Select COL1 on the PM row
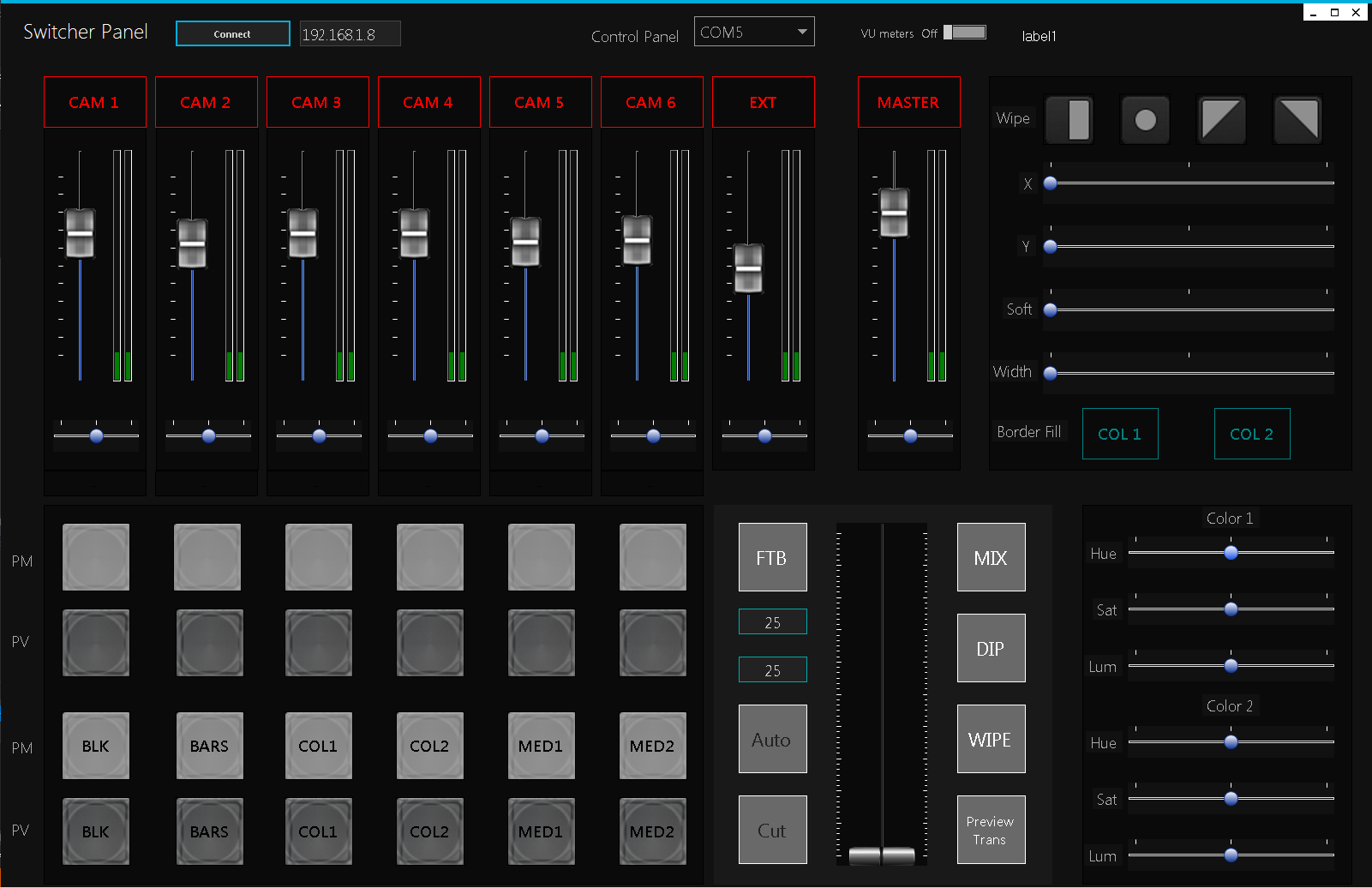Screen dimensions: 1372x888 pos(319,746)
